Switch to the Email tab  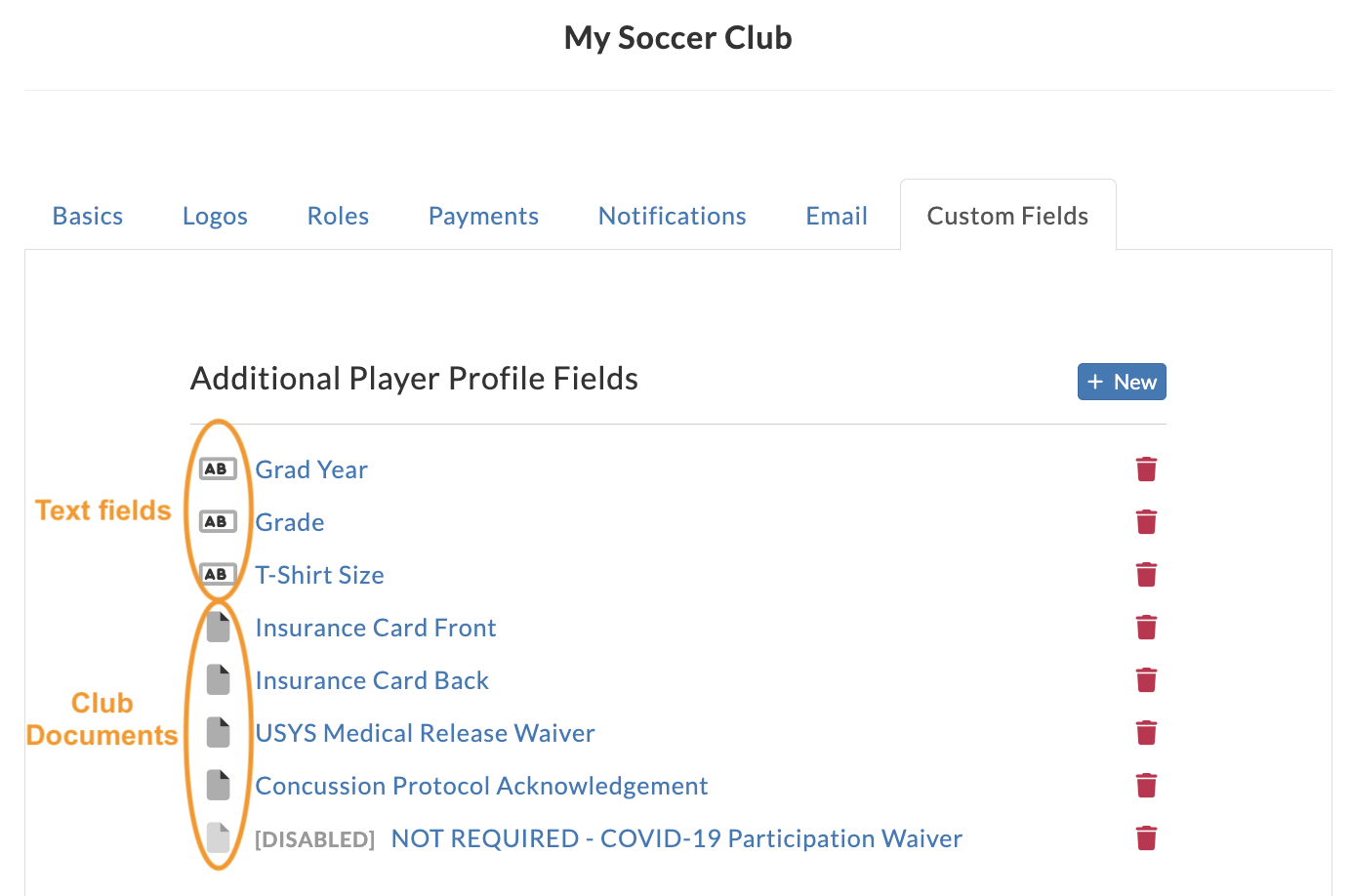click(x=837, y=216)
